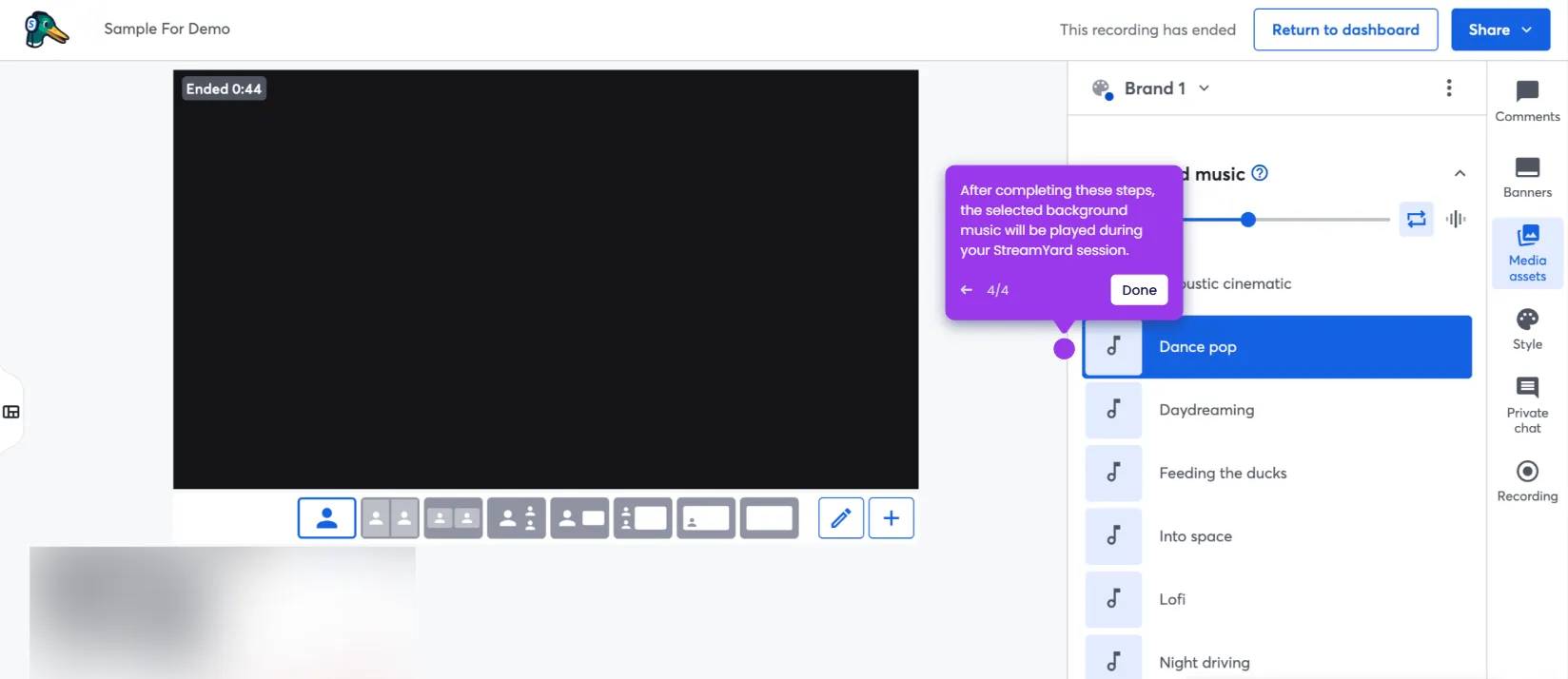
Task: Open the Share dropdown button
Action: pyautogui.click(x=1500, y=29)
